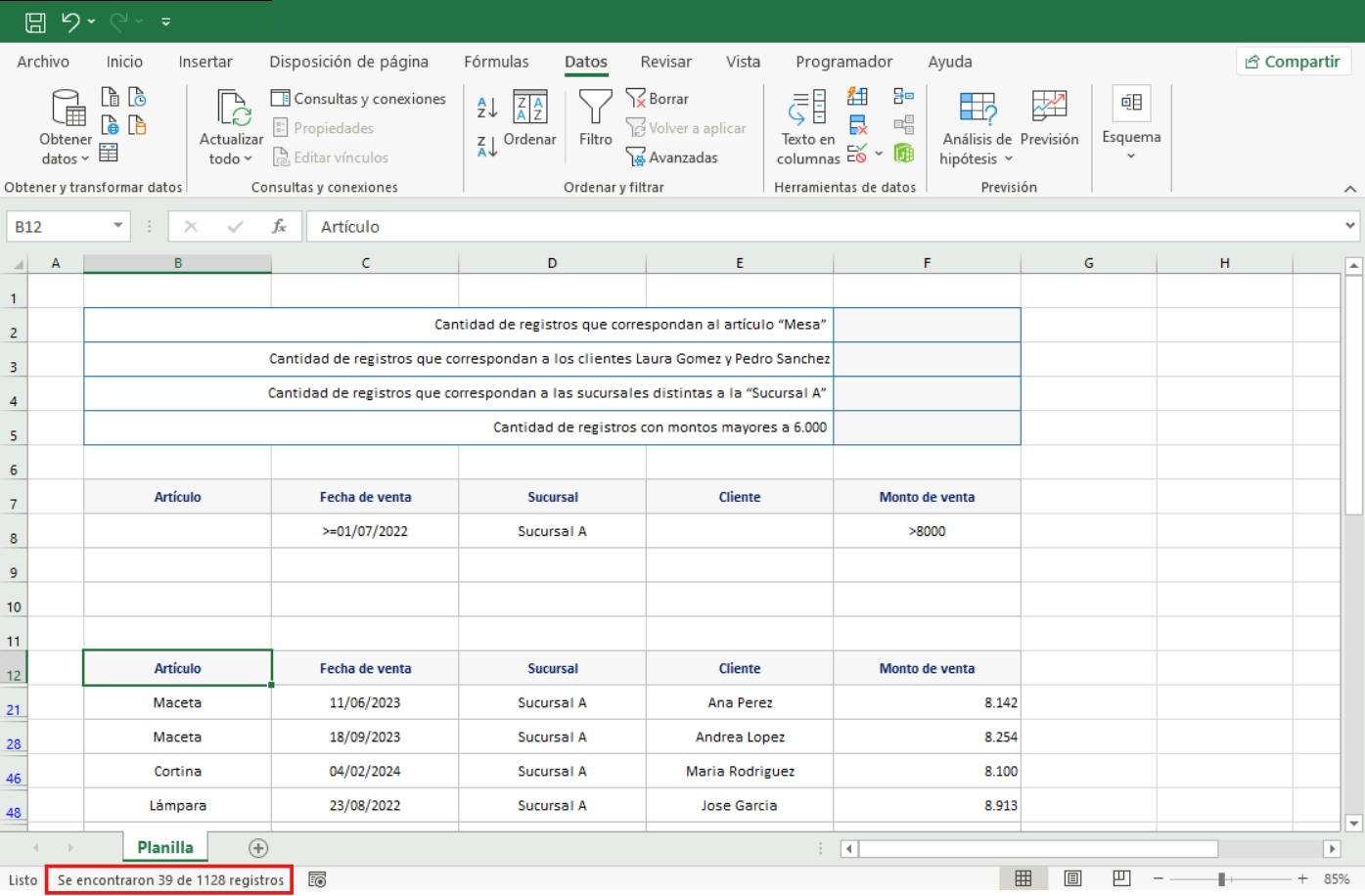Click the Compartir button
The width and height of the screenshot is (1365, 896).
tap(1293, 62)
